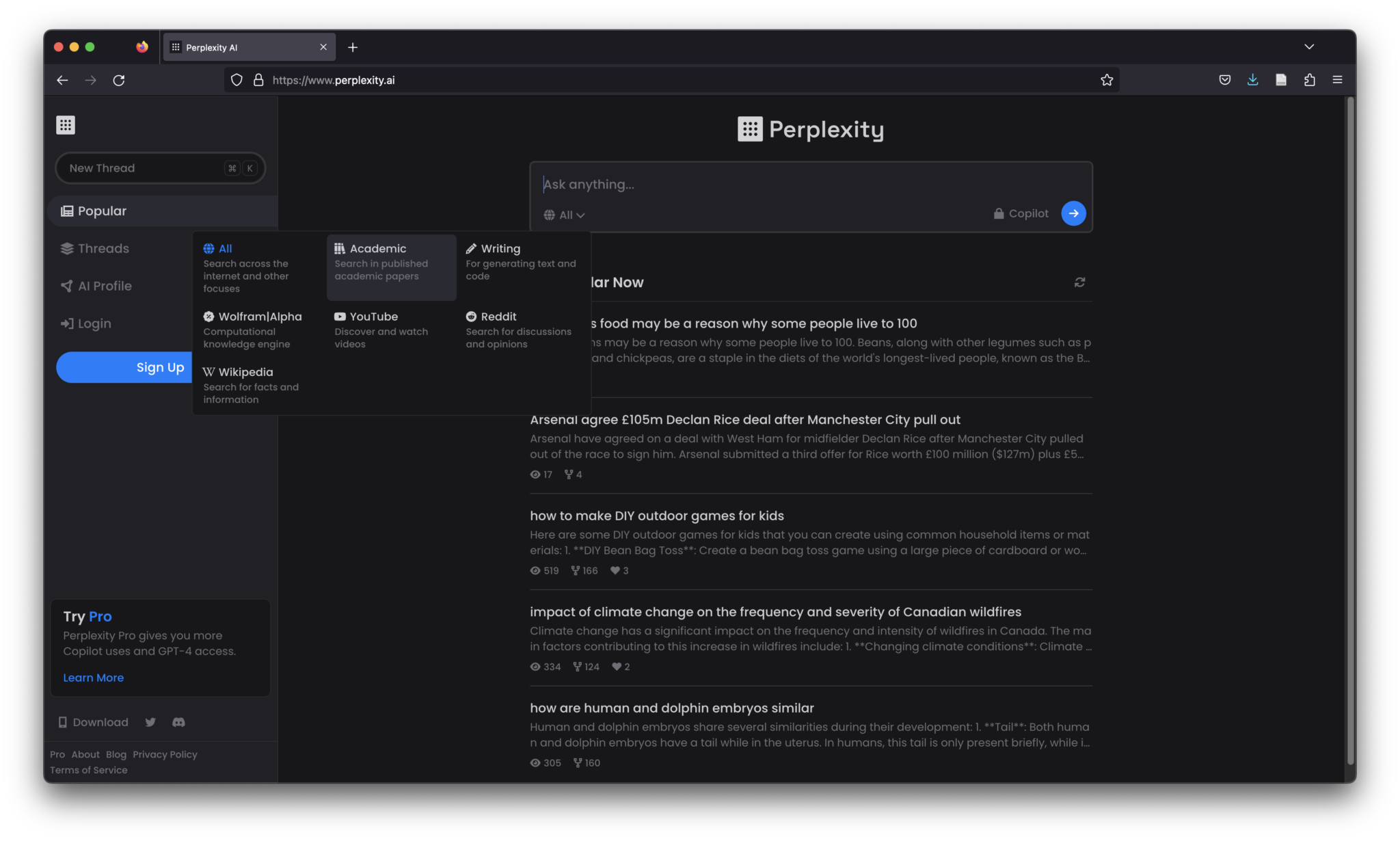This screenshot has height=841, width=1400.
Task: Click the Ask anything input field
Action: [x=810, y=184]
